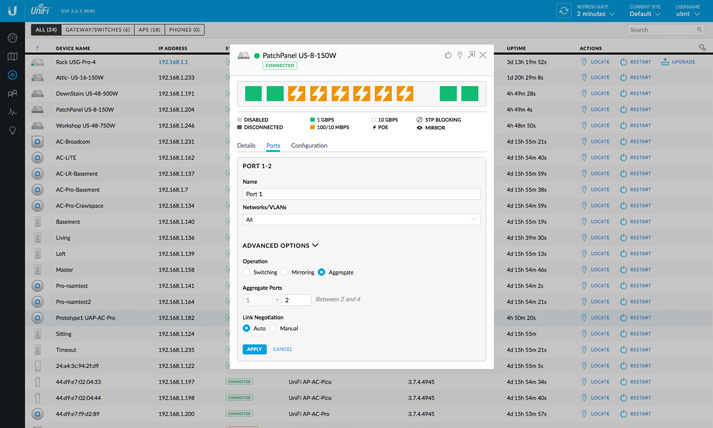The height and width of the screenshot is (428, 713).
Task: Open the Insights lightbulb sidebar icon
Action: point(12,131)
